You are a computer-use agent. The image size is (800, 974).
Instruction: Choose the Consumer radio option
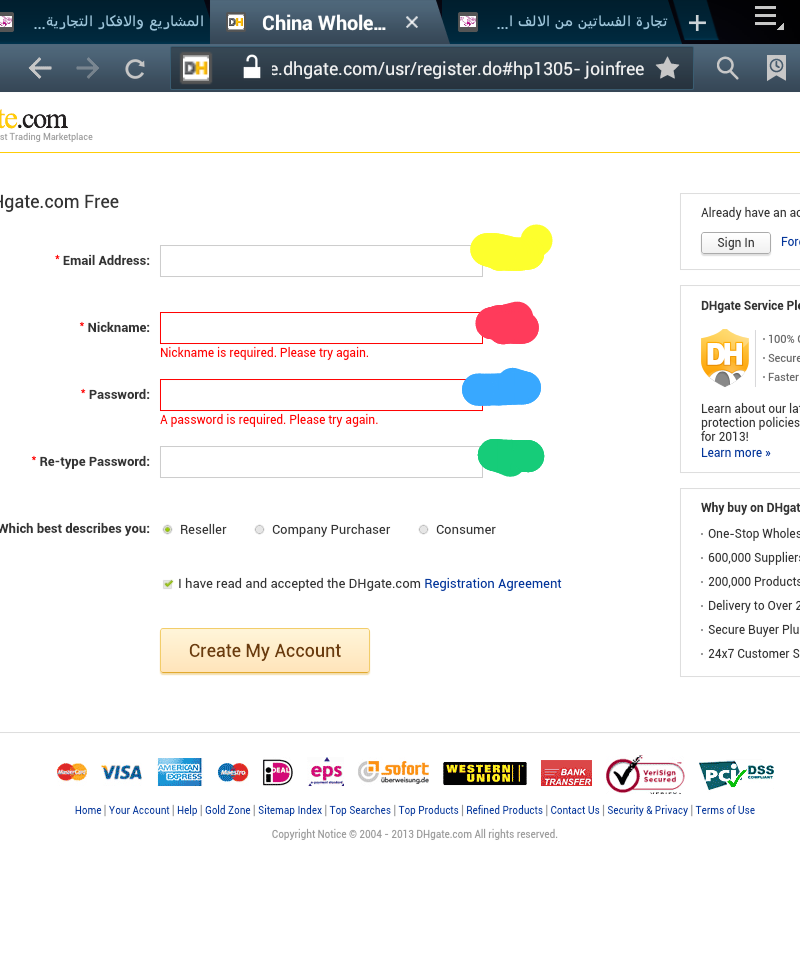pos(424,529)
